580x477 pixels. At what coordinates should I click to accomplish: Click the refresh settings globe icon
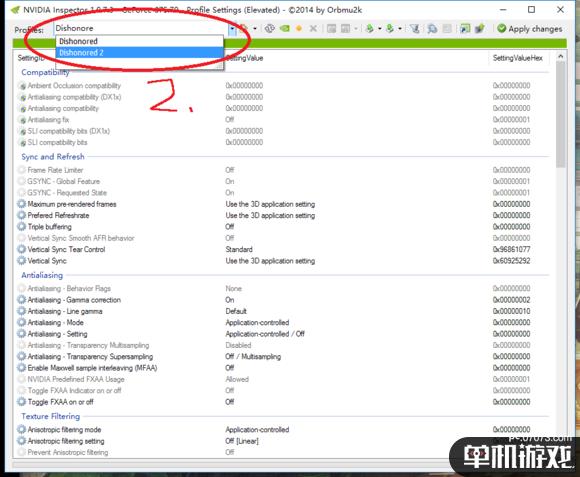click(x=270, y=28)
